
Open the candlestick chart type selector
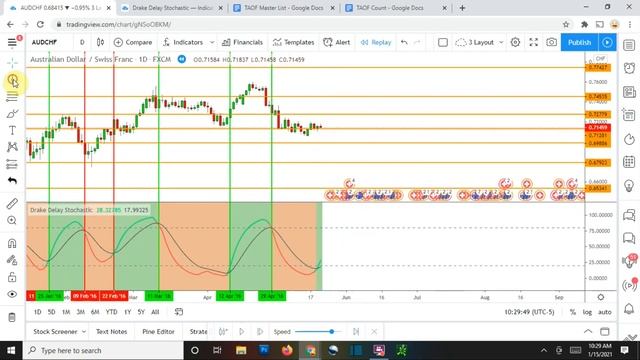[x=100, y=42]
